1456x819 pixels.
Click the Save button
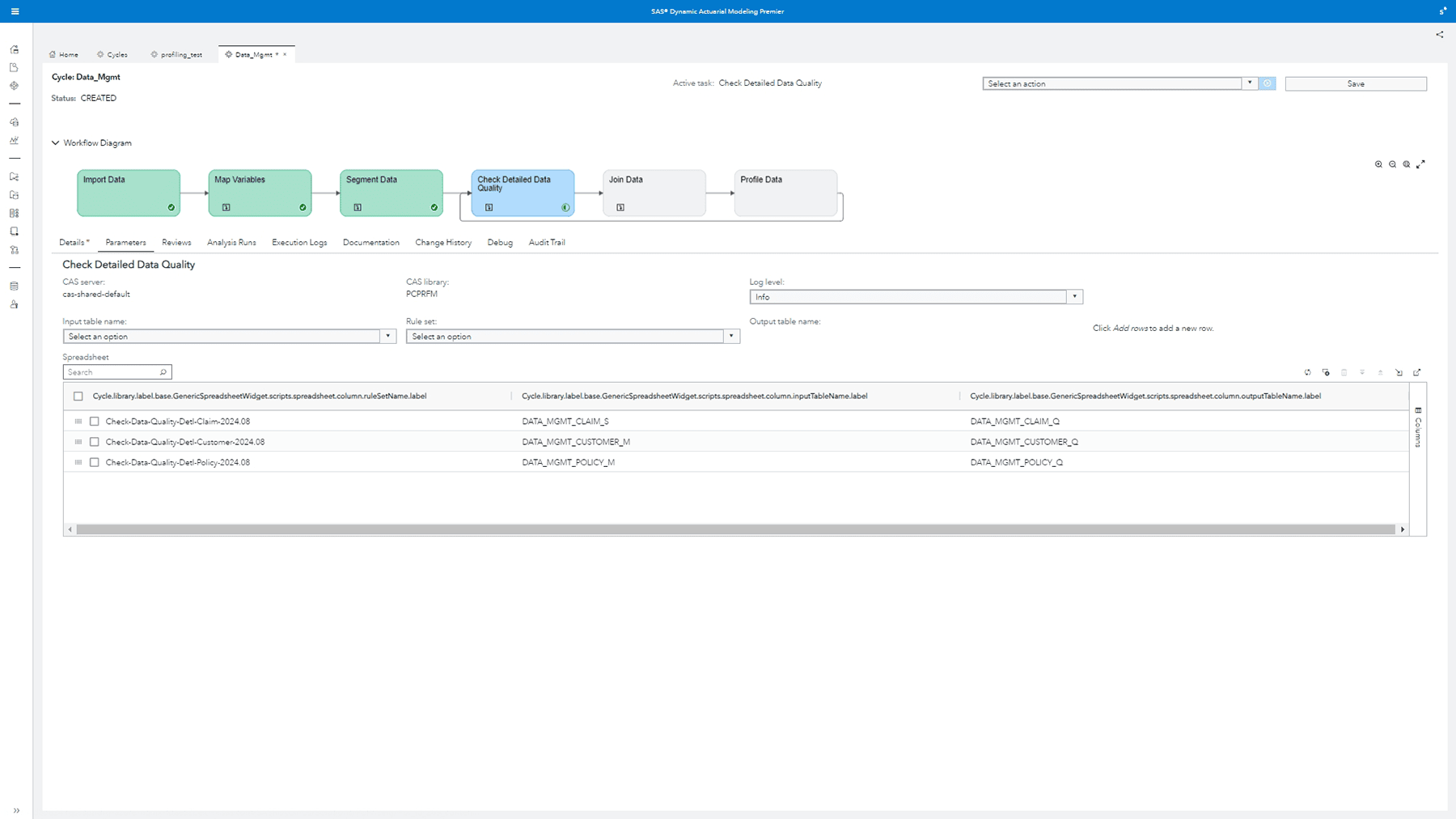[x=1356, y=83]
